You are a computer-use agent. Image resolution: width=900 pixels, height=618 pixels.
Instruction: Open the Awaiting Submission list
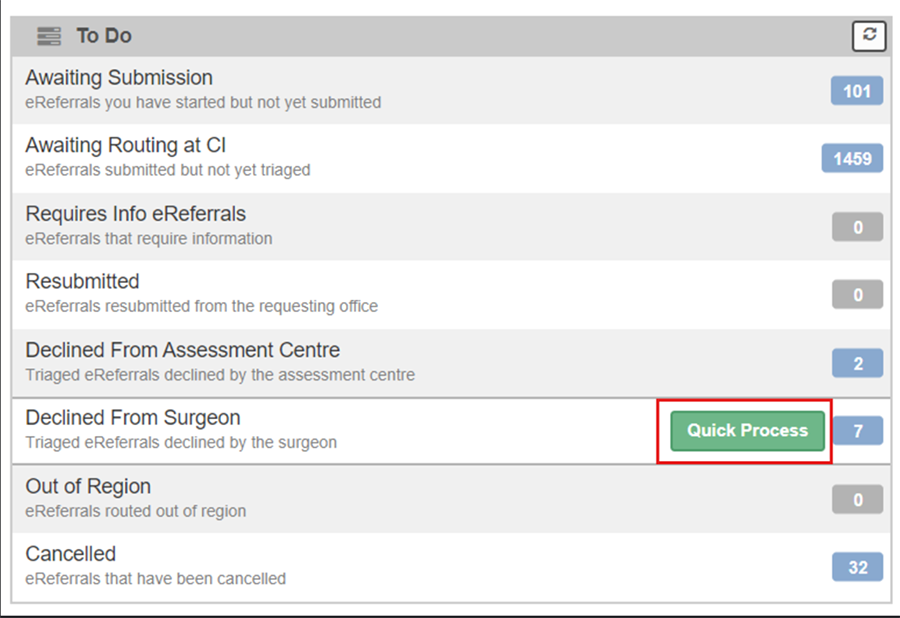300,89
